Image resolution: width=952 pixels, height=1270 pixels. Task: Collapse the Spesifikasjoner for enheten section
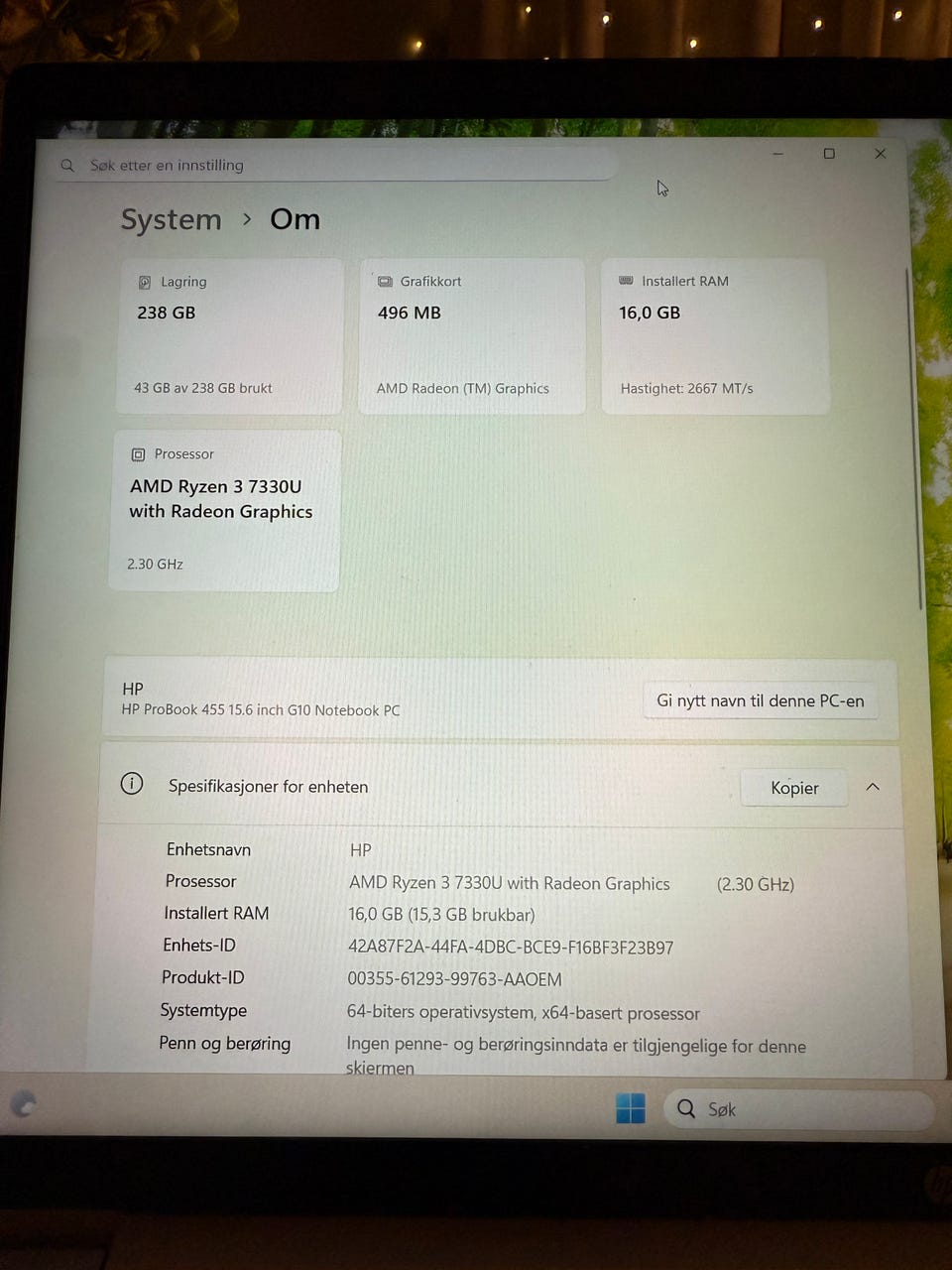[x=873, y=787]
